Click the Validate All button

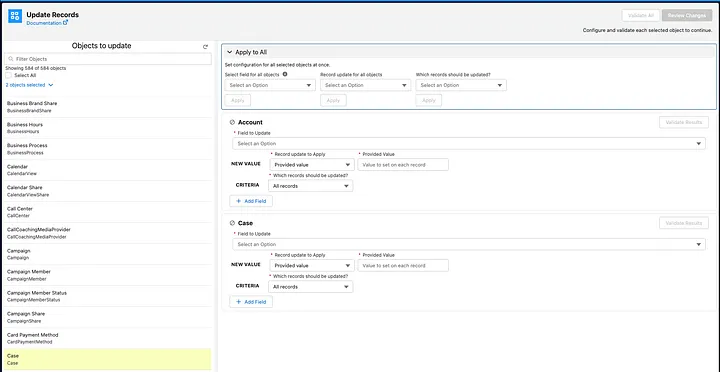[641, 15]
